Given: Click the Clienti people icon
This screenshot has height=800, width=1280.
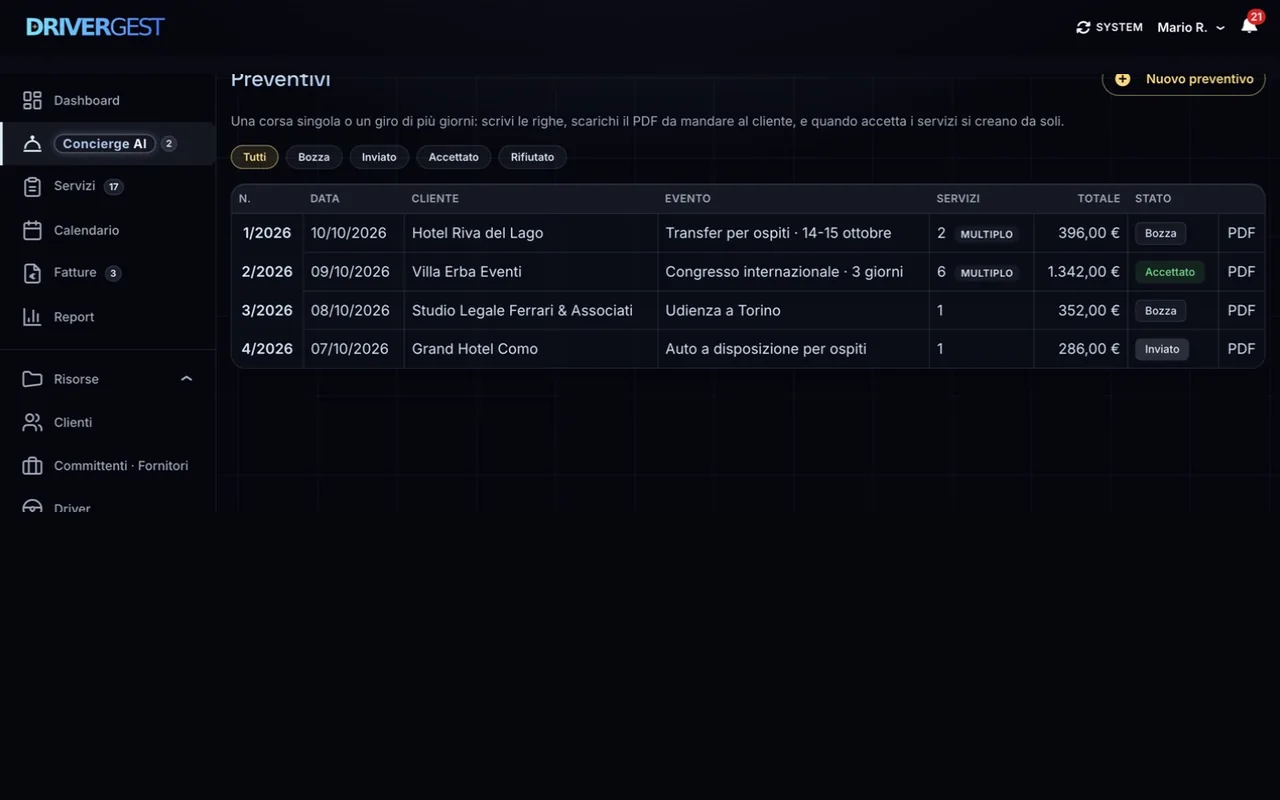Looking at the screenshot, I should click(32, 422).
